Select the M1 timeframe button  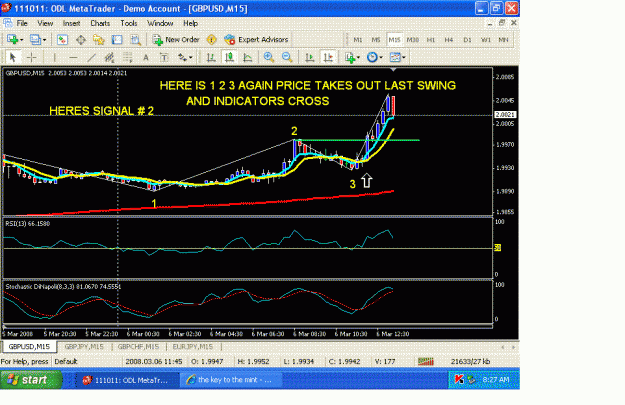[x=358, y=39]
